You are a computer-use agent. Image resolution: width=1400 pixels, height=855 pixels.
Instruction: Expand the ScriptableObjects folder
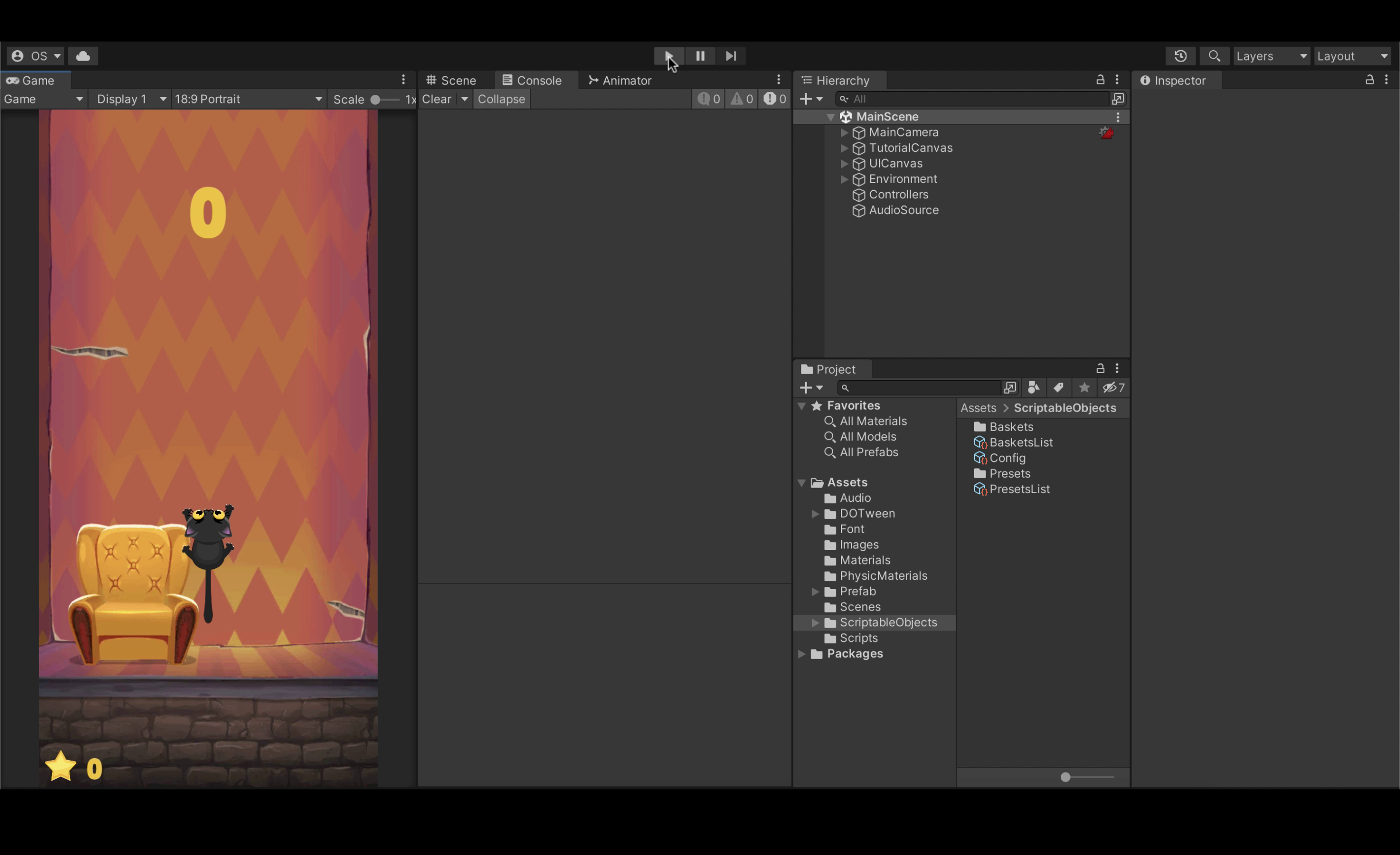[x=814, y=622]
